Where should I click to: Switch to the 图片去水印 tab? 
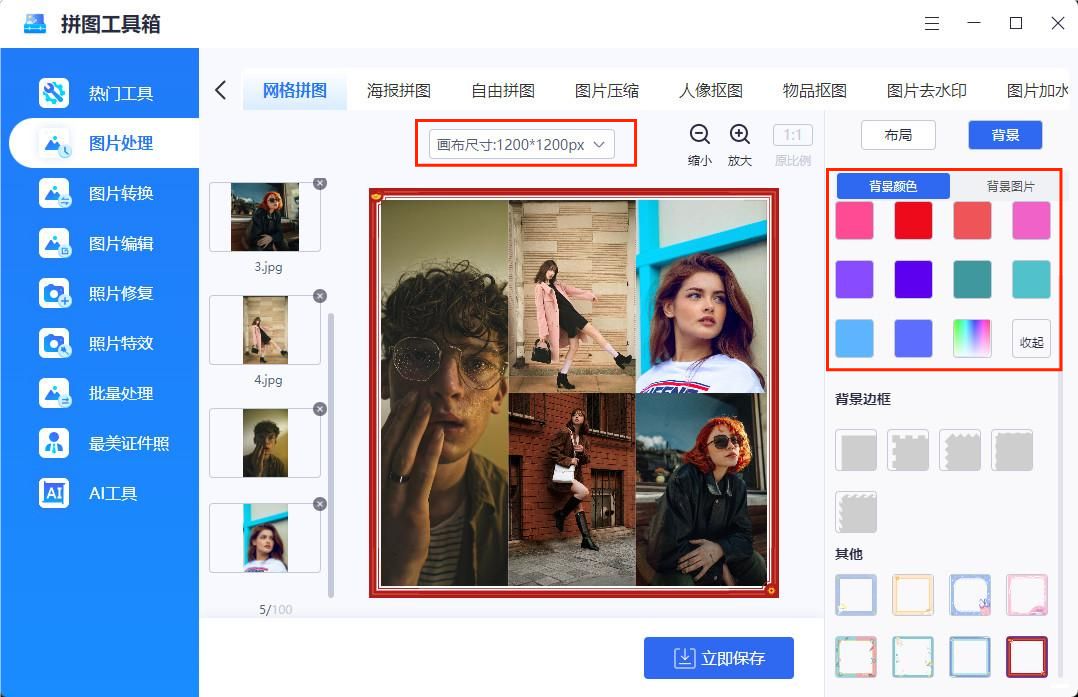[x=927, y=90]
